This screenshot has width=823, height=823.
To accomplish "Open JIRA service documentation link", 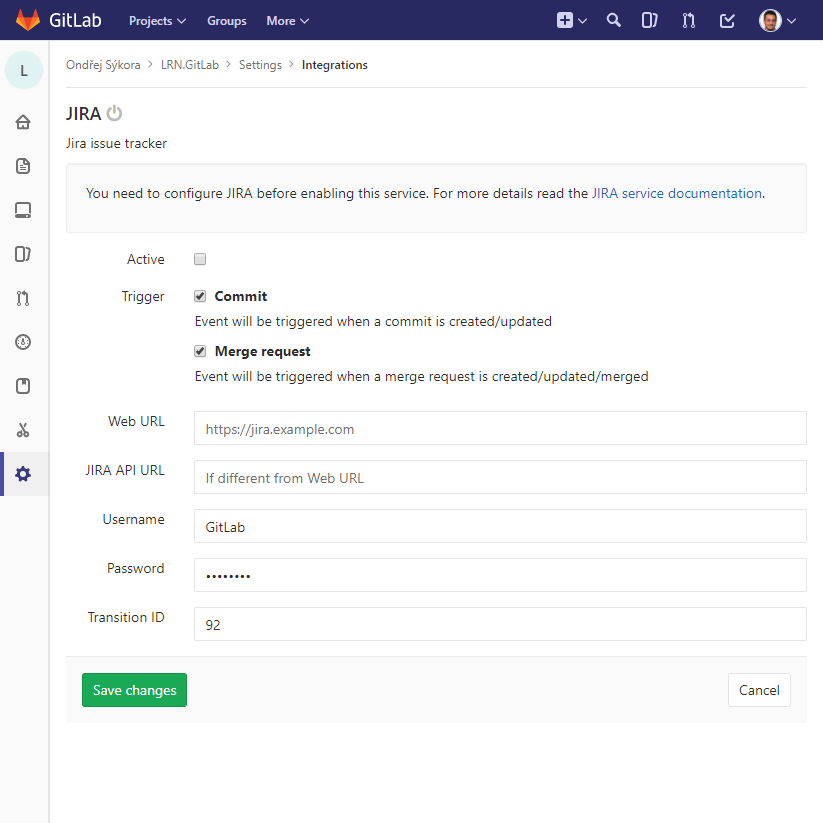I will [x=677, y=193].
